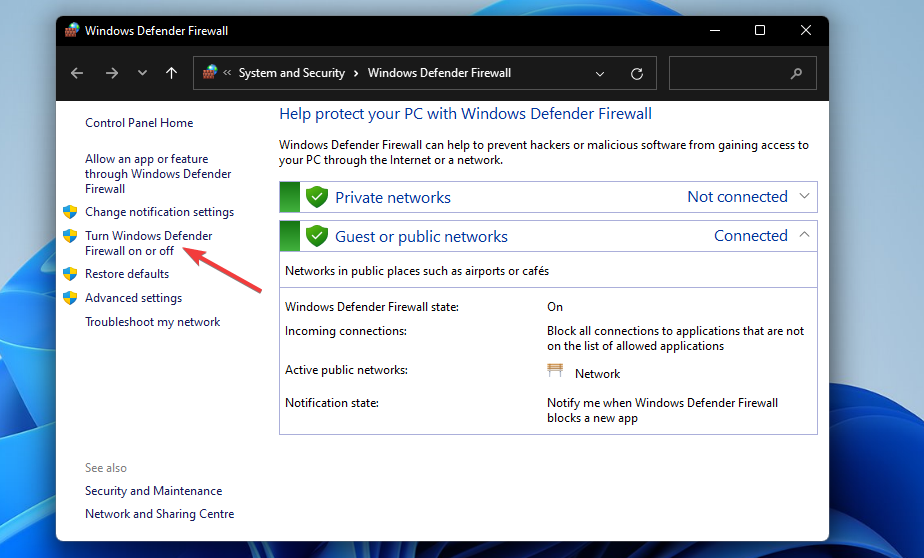Click shield icon beside Change notification settings
Viewport: 924px width, 558px height.
70,212
